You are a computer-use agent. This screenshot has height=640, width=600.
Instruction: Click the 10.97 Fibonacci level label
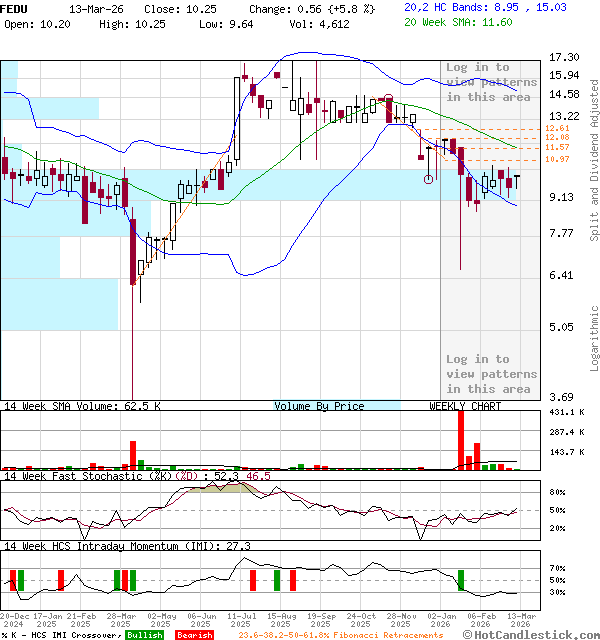[557, 160]
